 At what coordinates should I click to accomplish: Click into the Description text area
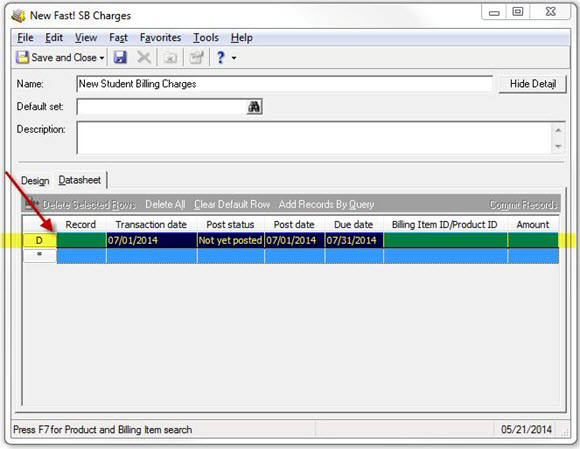click(314, 138)
